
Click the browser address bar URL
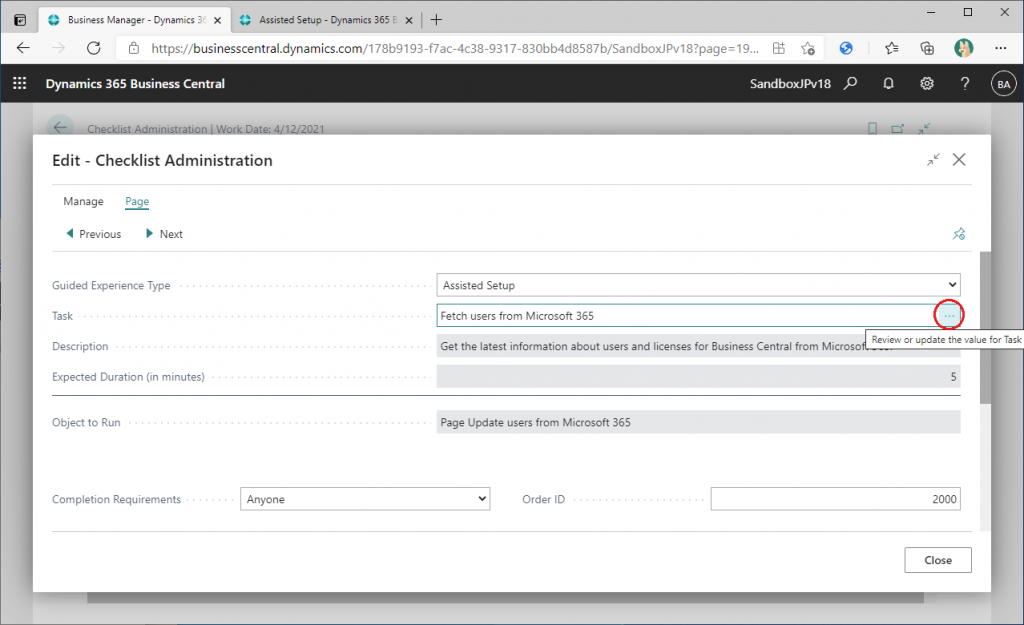[455, 48]
